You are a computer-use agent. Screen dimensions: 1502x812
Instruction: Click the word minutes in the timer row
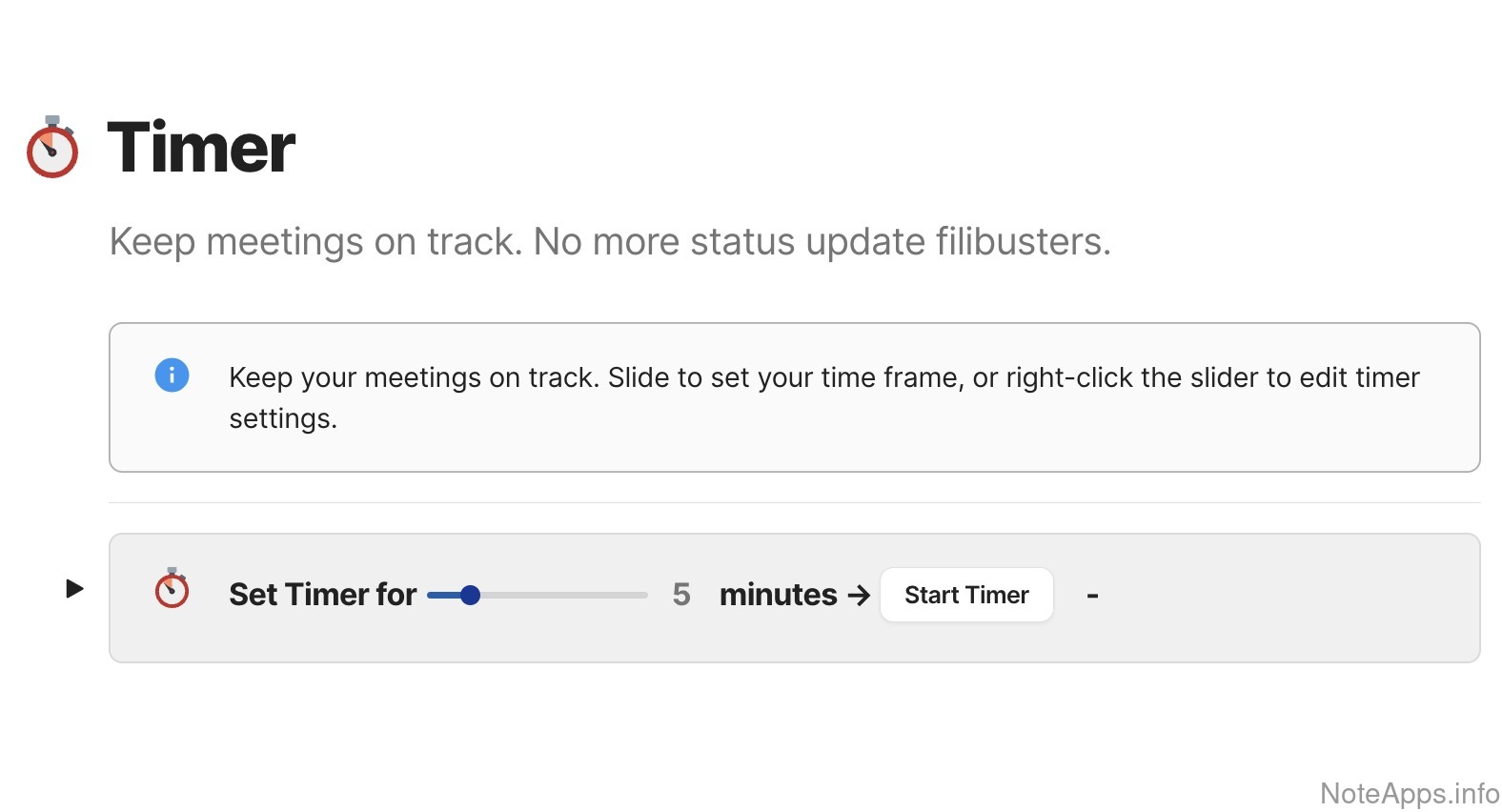[x=778, y=595]
